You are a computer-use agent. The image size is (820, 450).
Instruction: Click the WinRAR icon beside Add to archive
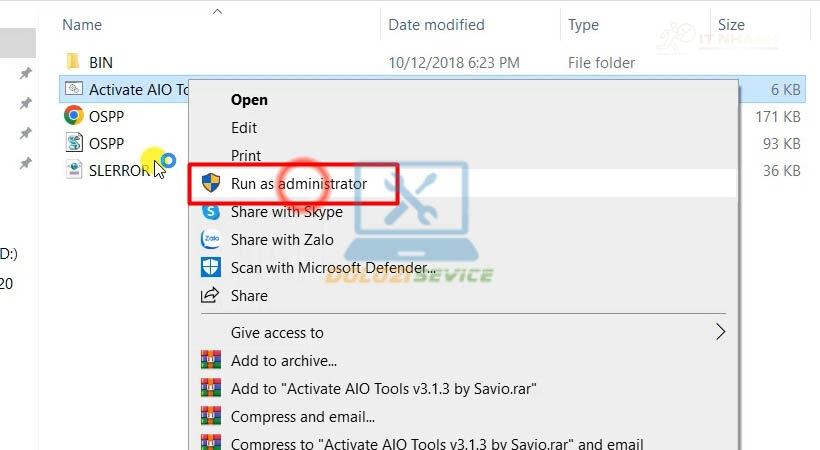(211, 361)
